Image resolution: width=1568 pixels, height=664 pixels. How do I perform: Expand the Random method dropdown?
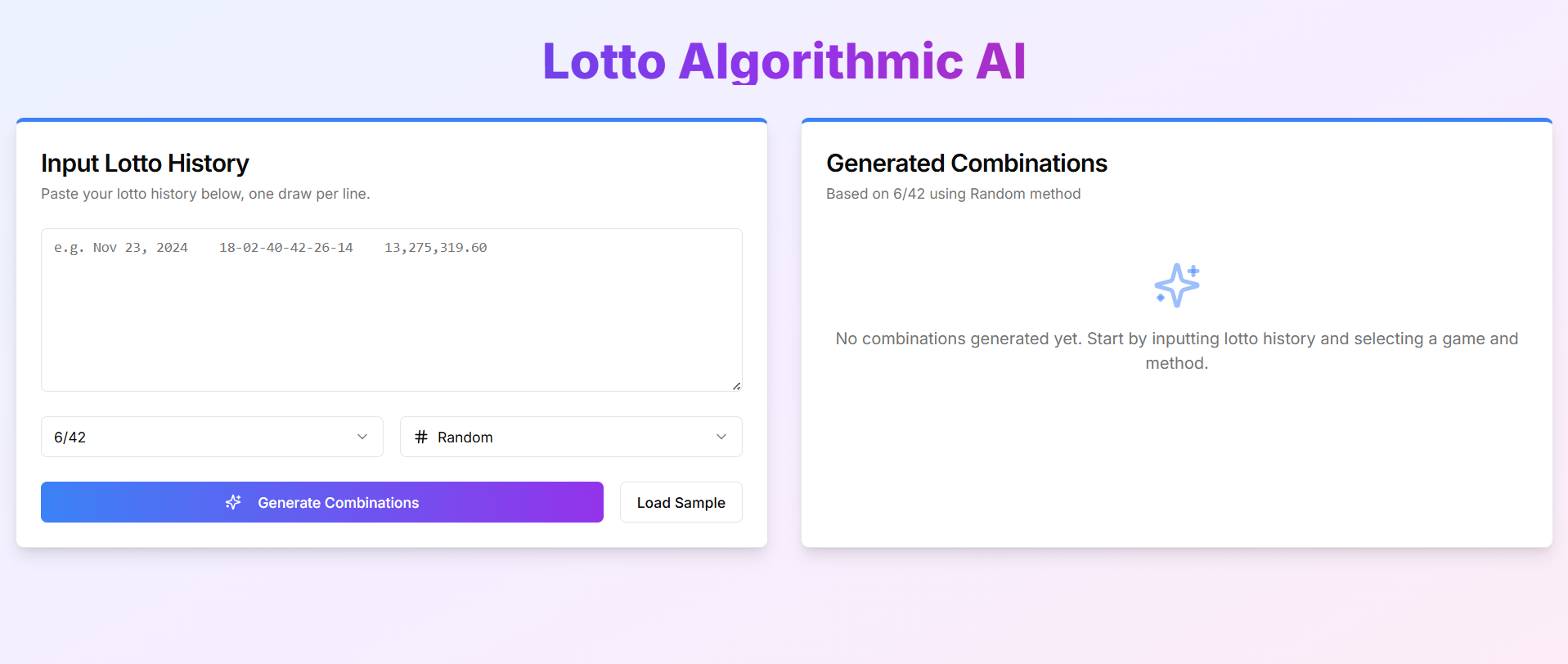(570, 437)
